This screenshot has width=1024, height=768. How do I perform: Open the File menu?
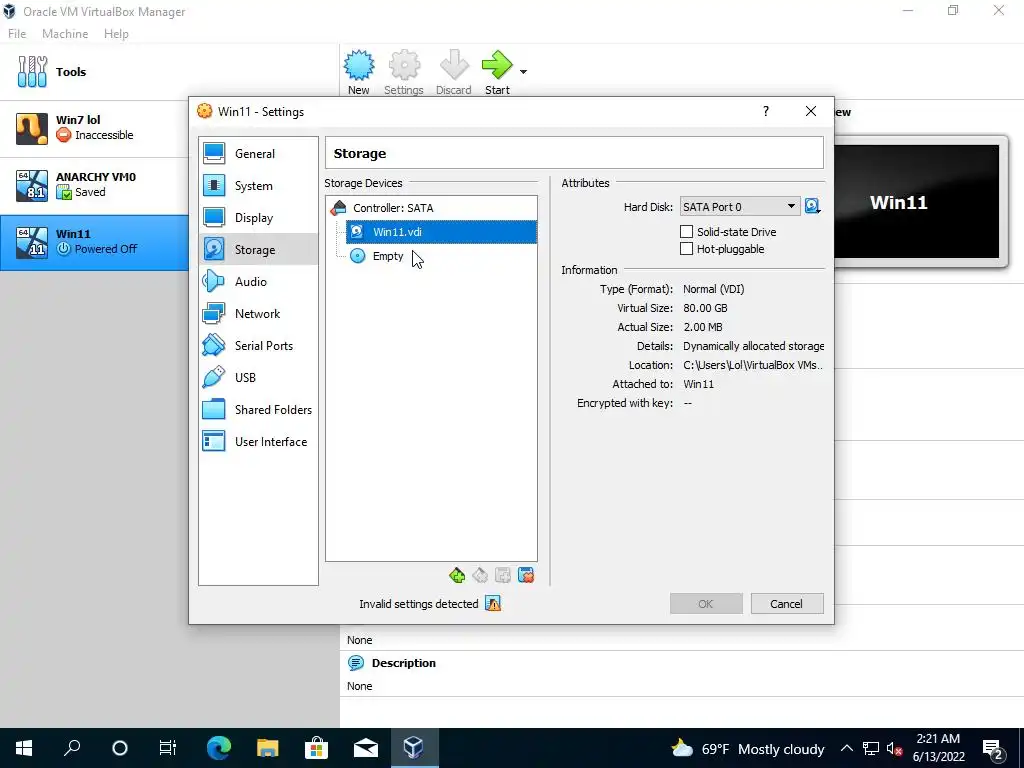coord(17,33)
